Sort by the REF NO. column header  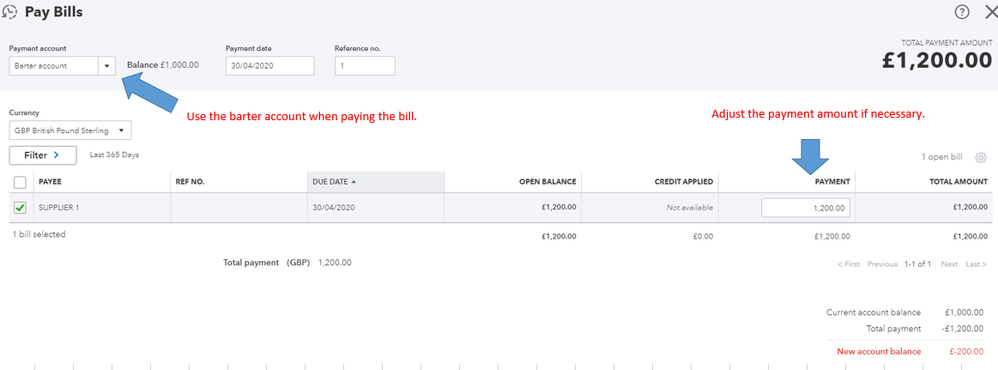(190, 181)
